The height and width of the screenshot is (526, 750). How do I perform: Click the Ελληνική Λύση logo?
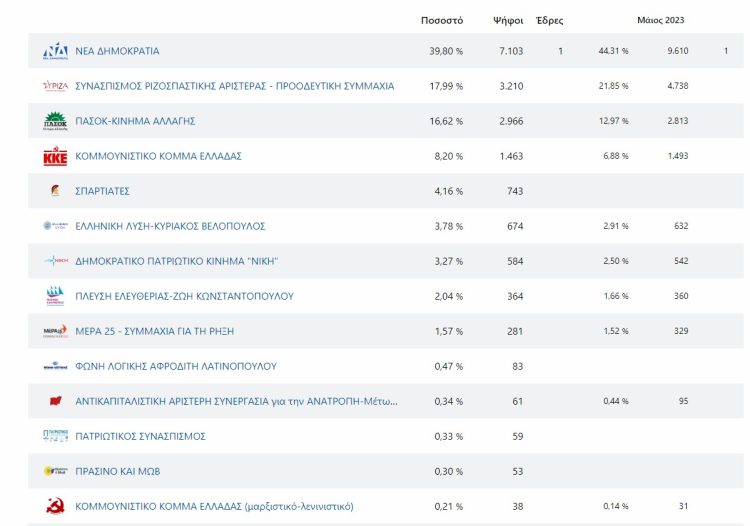(55, 226)
